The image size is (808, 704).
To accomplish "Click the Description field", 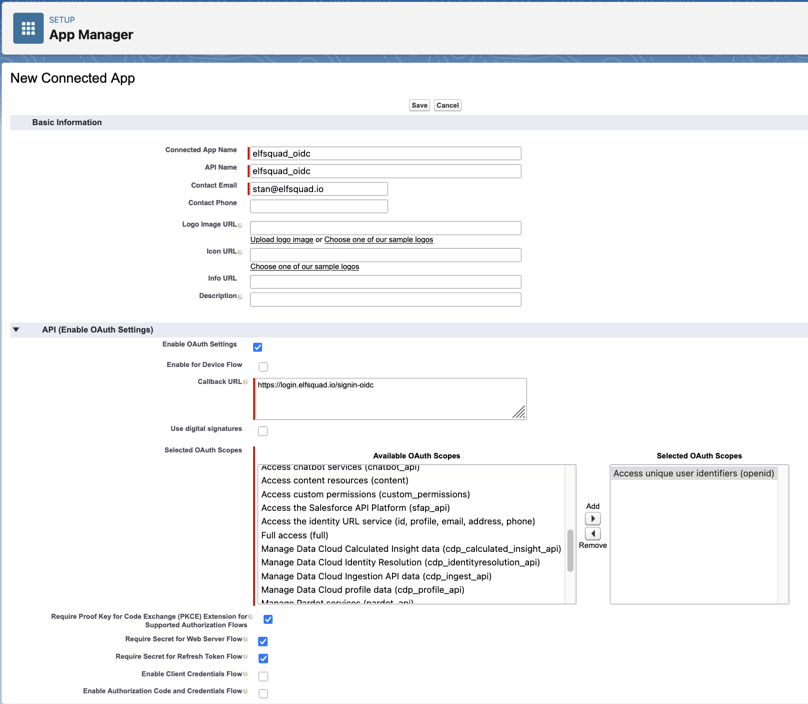I will click(386, 299).
